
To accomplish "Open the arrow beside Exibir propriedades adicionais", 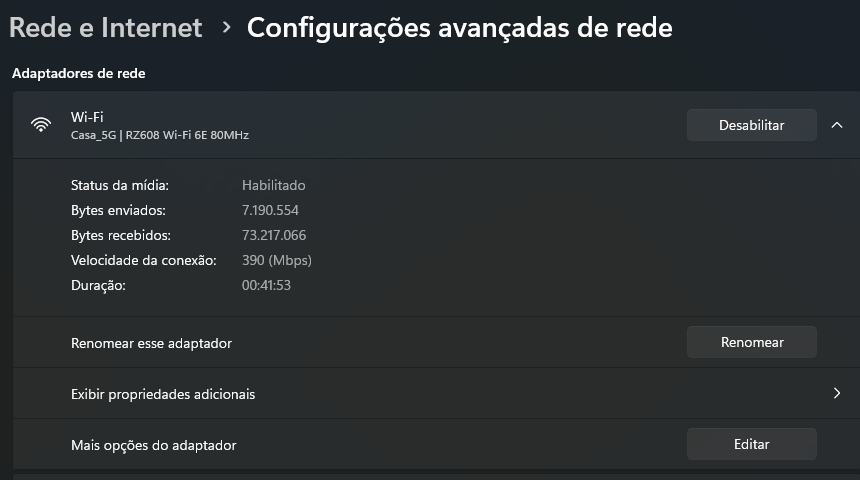I will click(836, 393).
